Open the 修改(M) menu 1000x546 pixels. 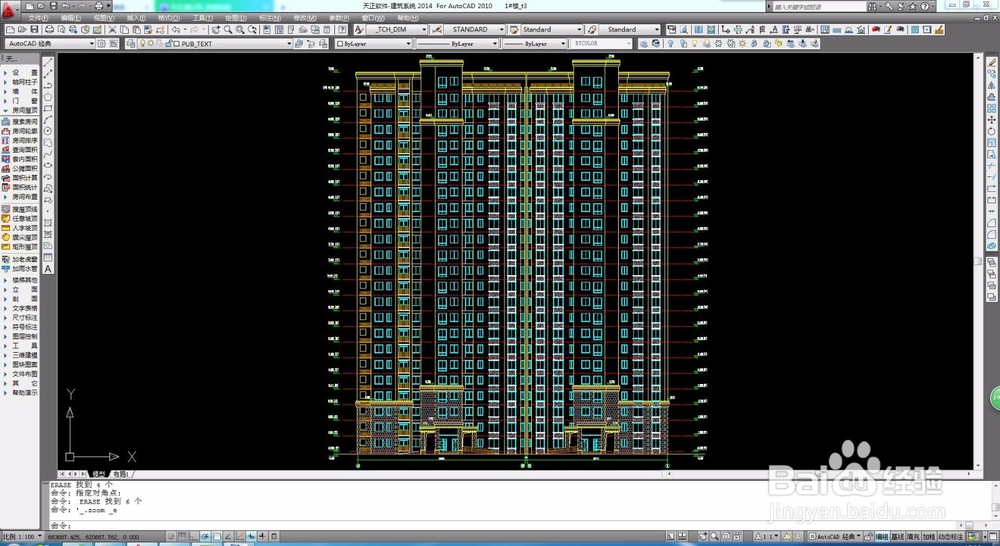[x=304, y=18]
